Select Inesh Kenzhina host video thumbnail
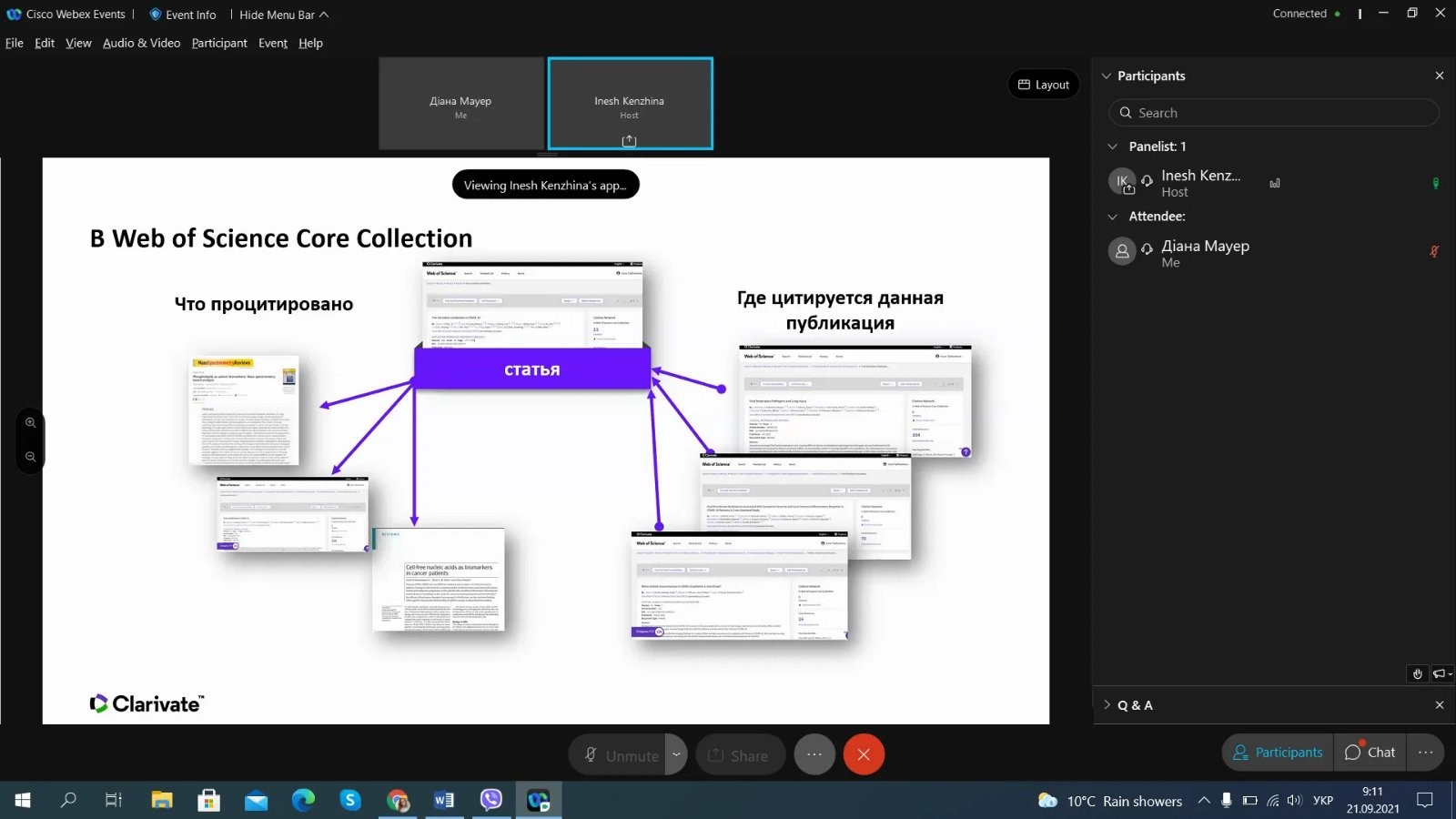 tap(630, 104)
